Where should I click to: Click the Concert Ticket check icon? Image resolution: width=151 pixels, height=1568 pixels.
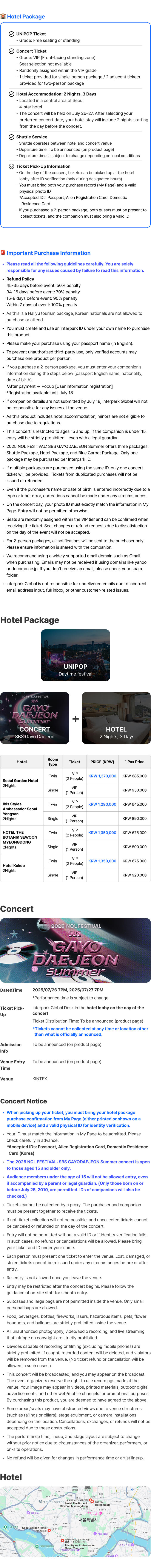[12, 51]
